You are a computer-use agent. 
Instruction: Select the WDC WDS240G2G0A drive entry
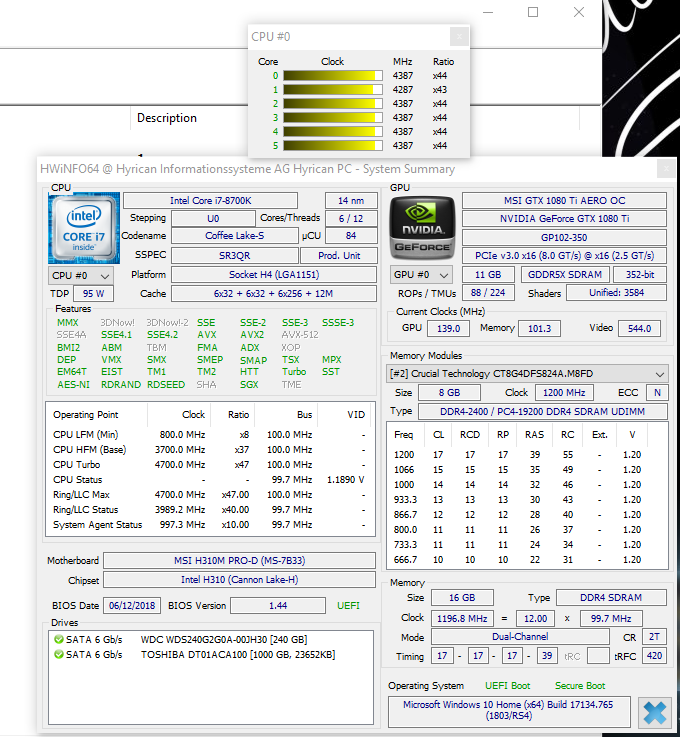211,639
